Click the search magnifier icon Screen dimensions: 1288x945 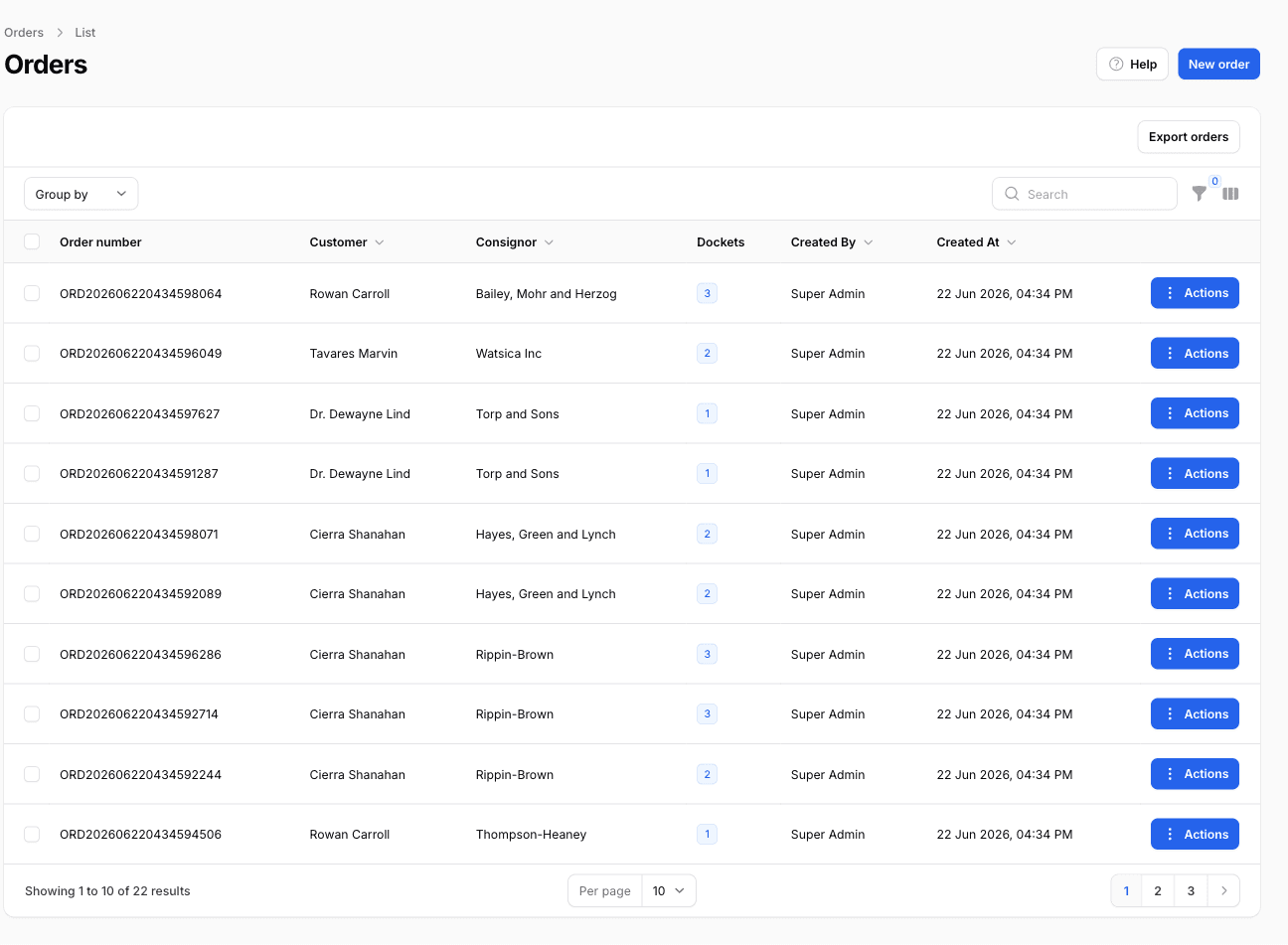tap(1012, 194)
